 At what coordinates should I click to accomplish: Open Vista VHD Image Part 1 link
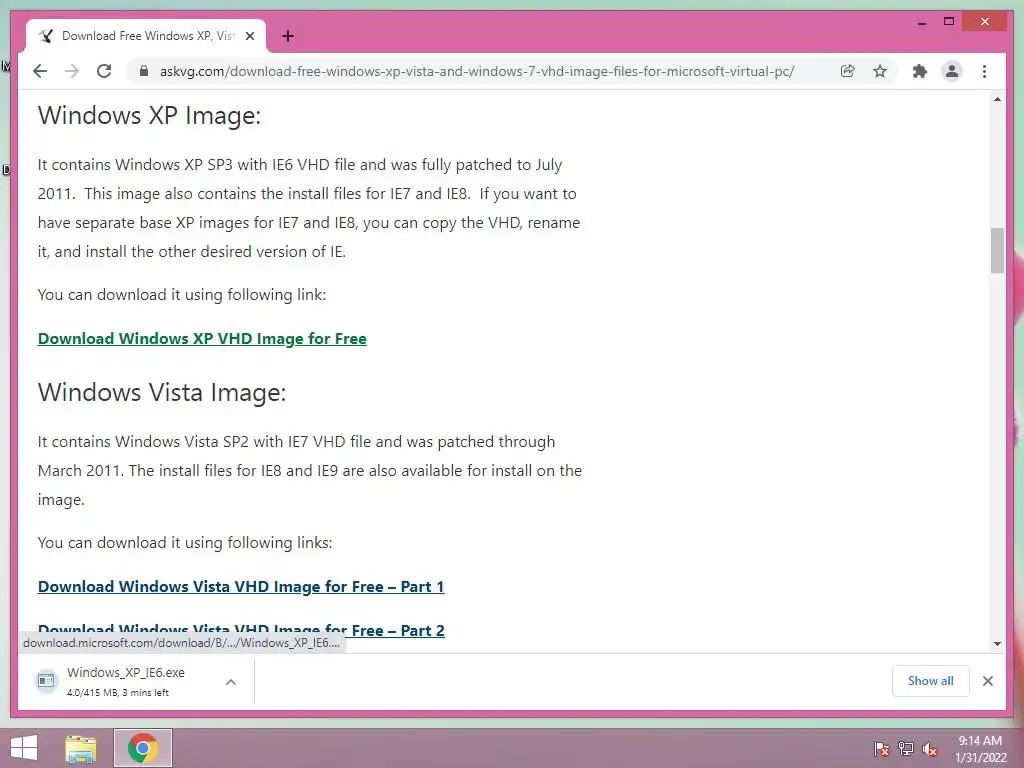[241, 586]
